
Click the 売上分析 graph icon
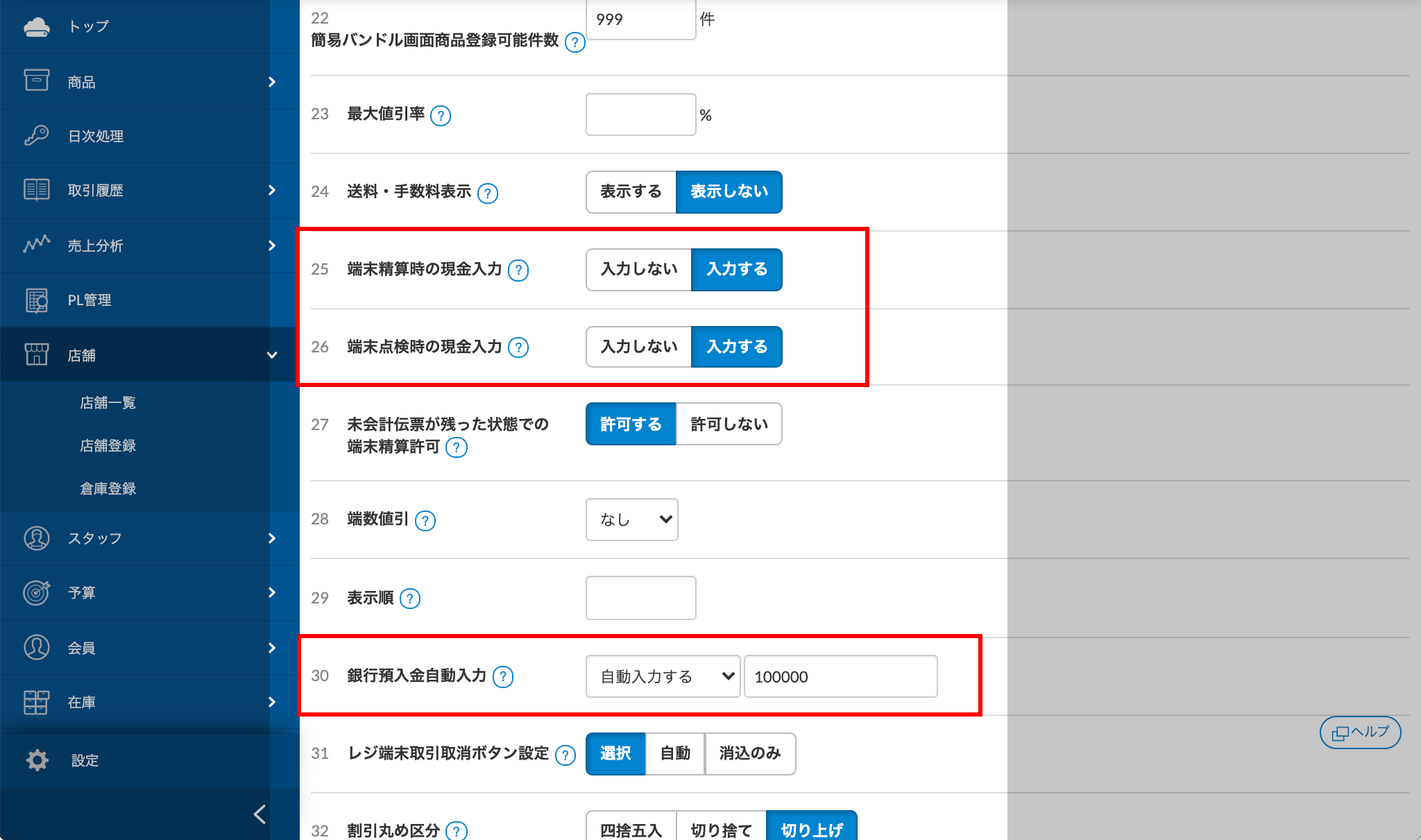(36, 244)
